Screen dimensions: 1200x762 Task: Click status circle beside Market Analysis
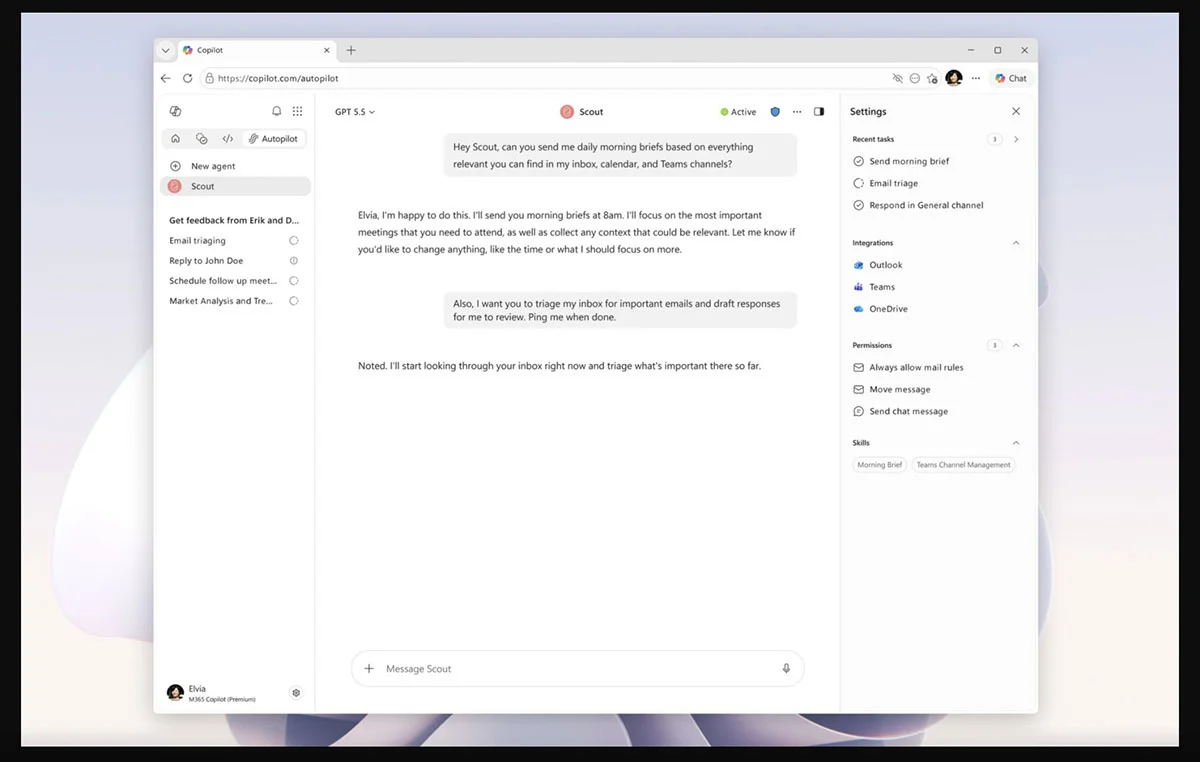(x=294, y=301)
